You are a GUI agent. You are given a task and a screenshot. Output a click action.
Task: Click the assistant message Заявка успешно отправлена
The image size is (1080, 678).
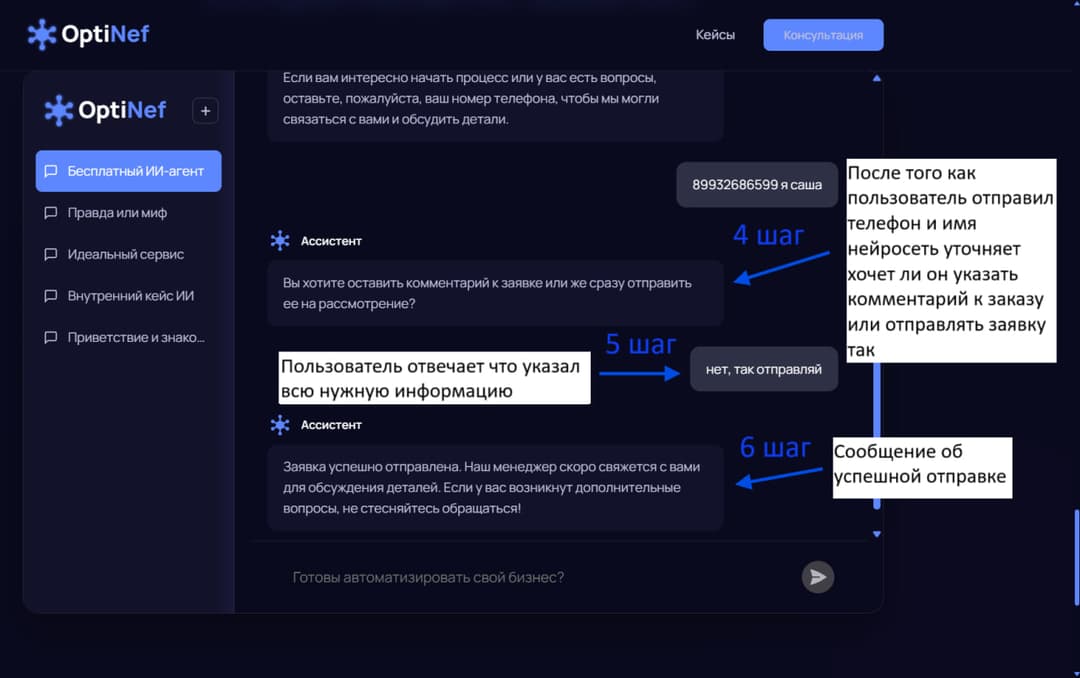pyautogui.click(x=494, y=487)
